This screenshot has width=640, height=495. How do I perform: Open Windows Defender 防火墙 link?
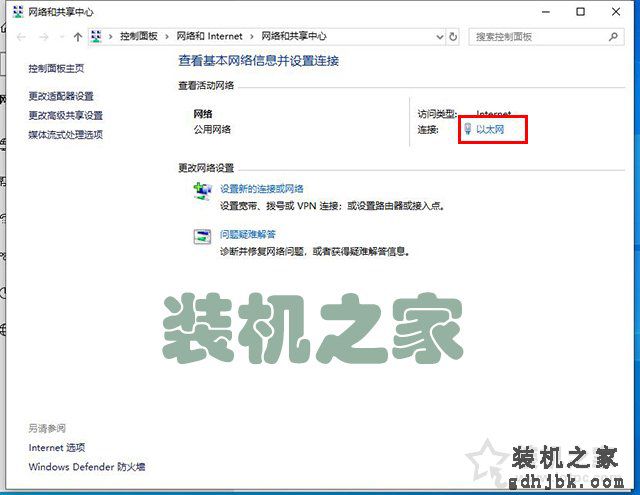pyautogui.click(x=87, y=467)
